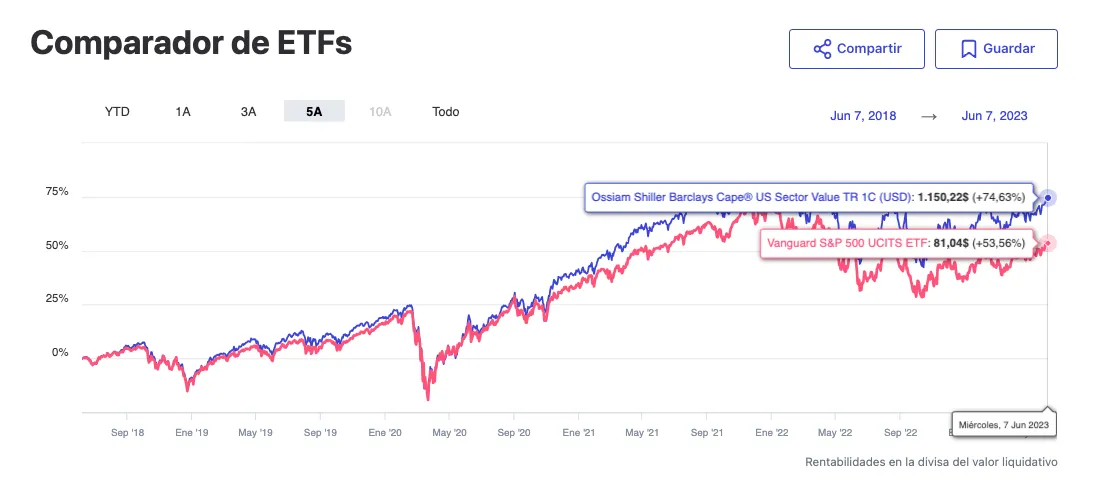Select the YTD time range
1096x494 pixels.
pyautogui.click(x=117, y=112)
